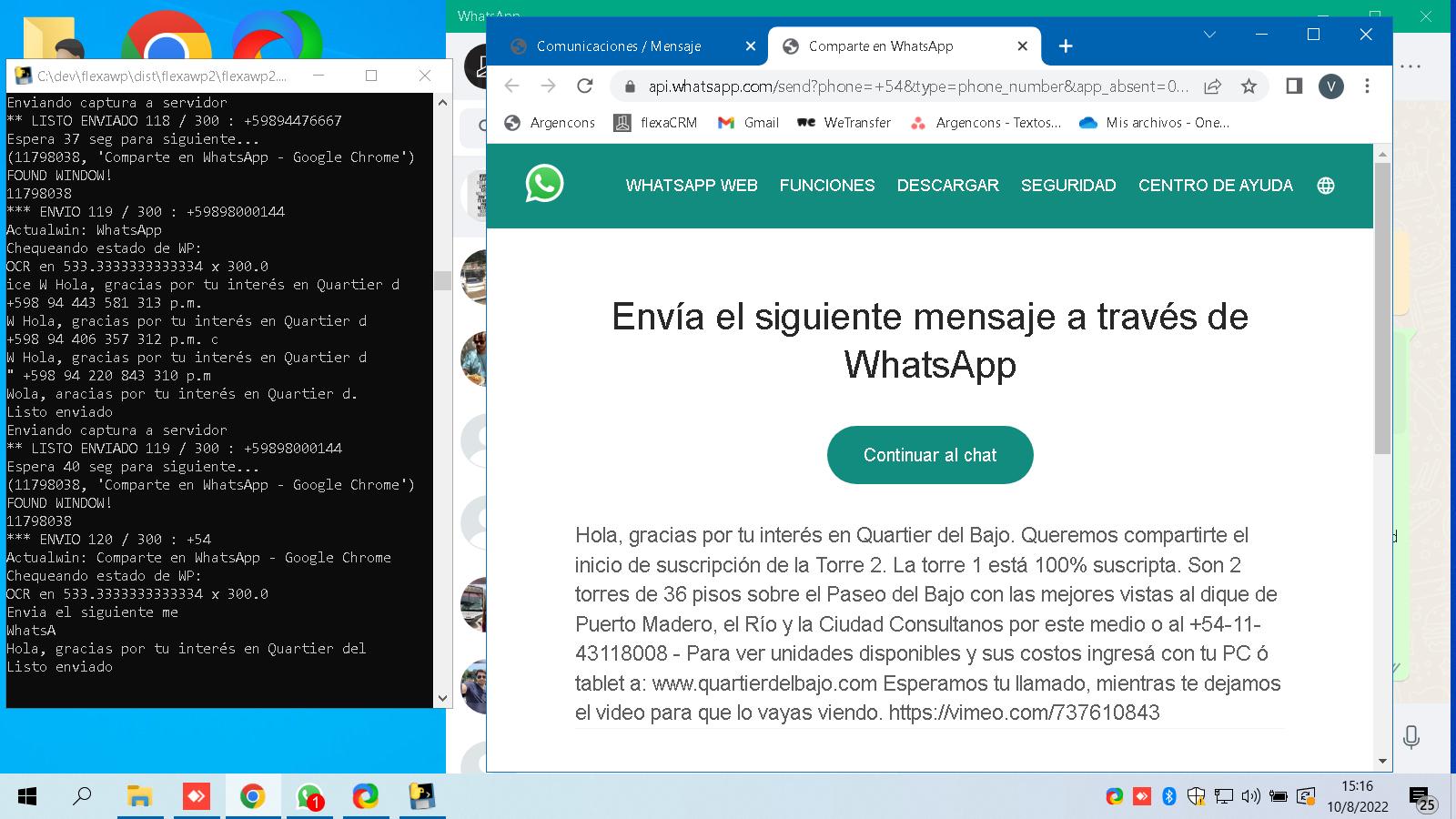Open Chrome's side panel icon
The width and height of the screenshot is (1456, 819).
1294,86
